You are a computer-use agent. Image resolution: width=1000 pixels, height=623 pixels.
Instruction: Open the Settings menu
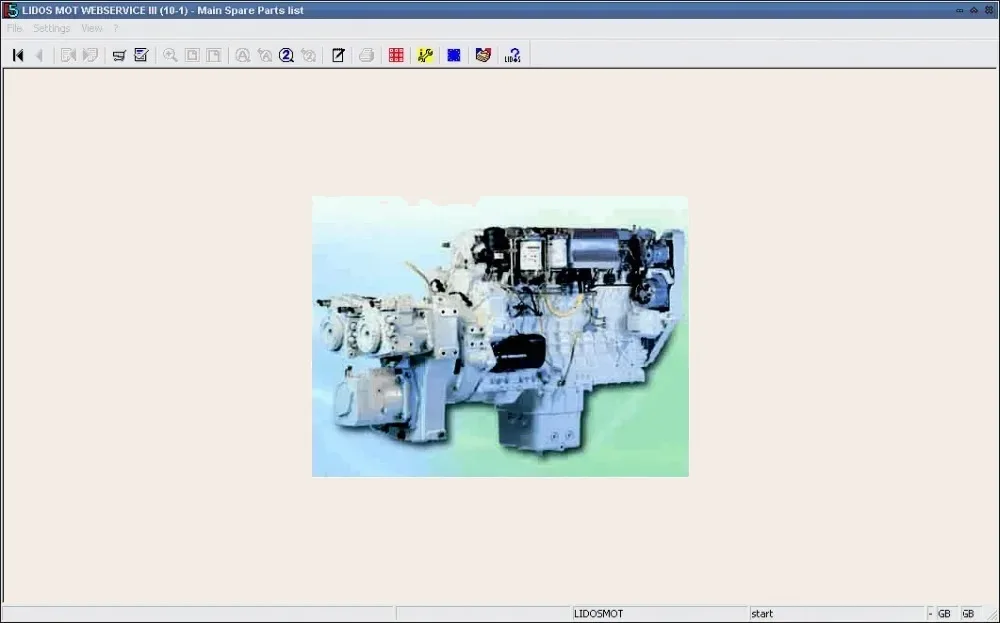pos(52,28)
